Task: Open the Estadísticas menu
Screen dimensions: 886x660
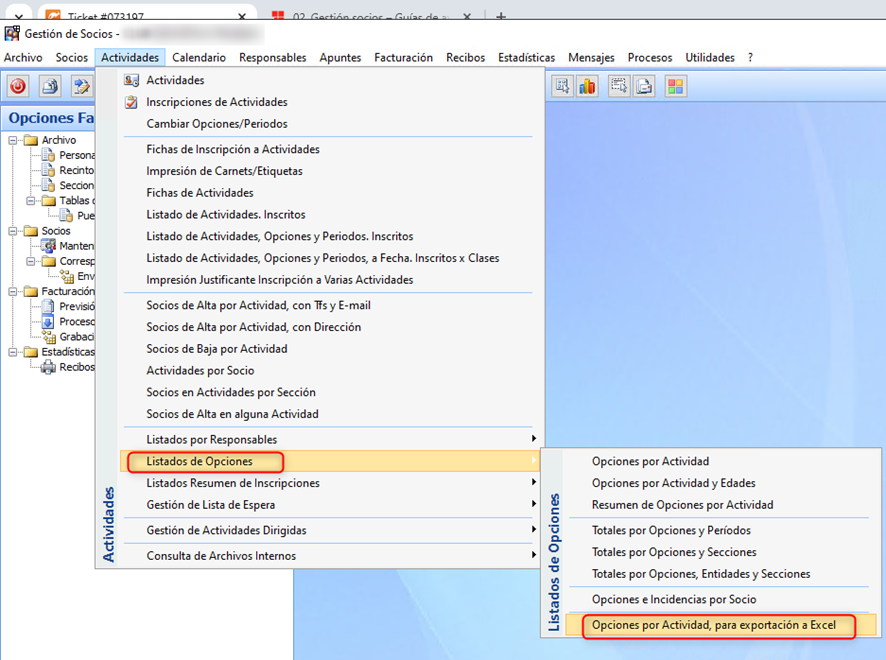Action: tap(526, 58)
